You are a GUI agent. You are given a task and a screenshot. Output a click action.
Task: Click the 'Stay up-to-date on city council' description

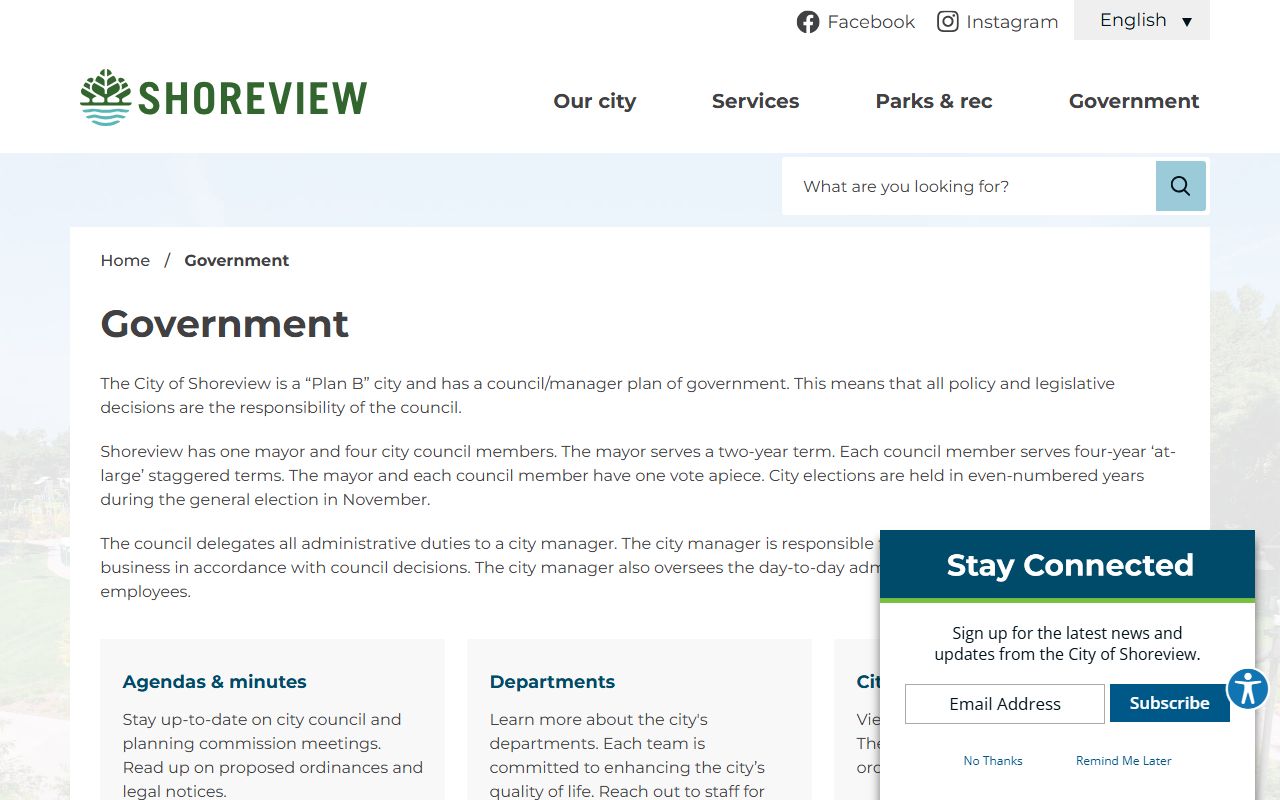point(273,755)
